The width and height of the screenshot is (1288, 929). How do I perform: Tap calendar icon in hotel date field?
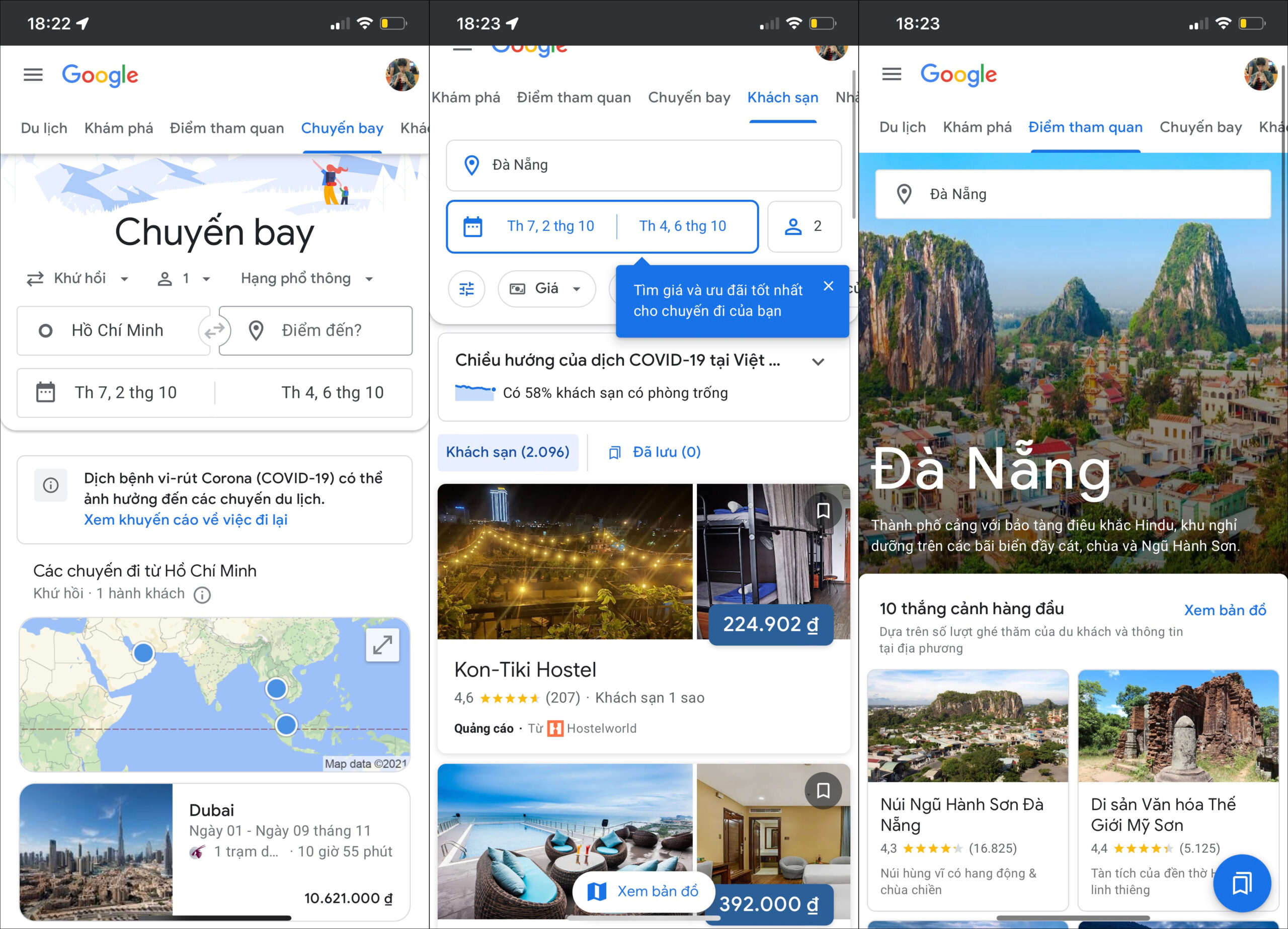click(472, 226)
